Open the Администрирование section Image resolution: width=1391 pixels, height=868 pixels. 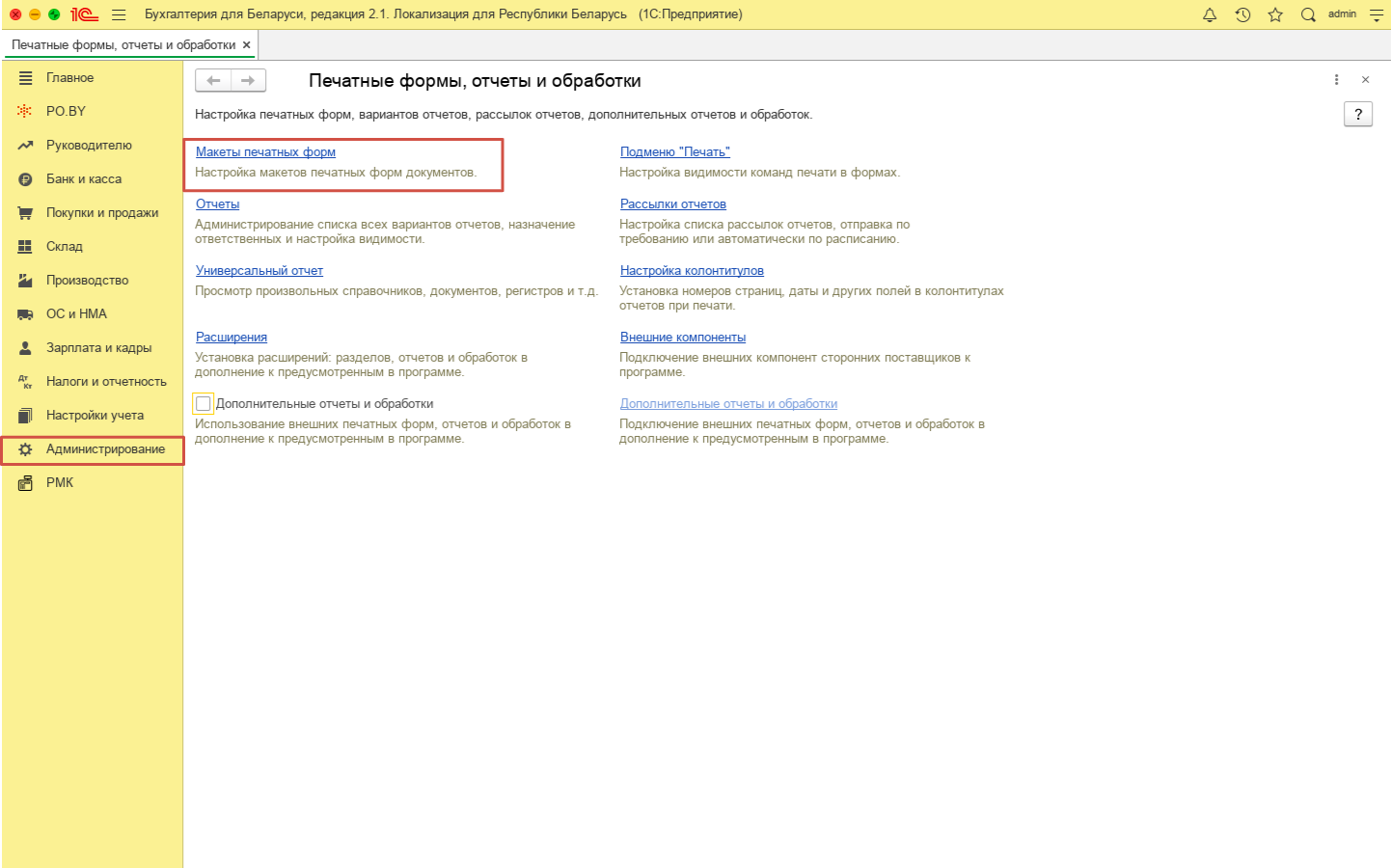105,449
